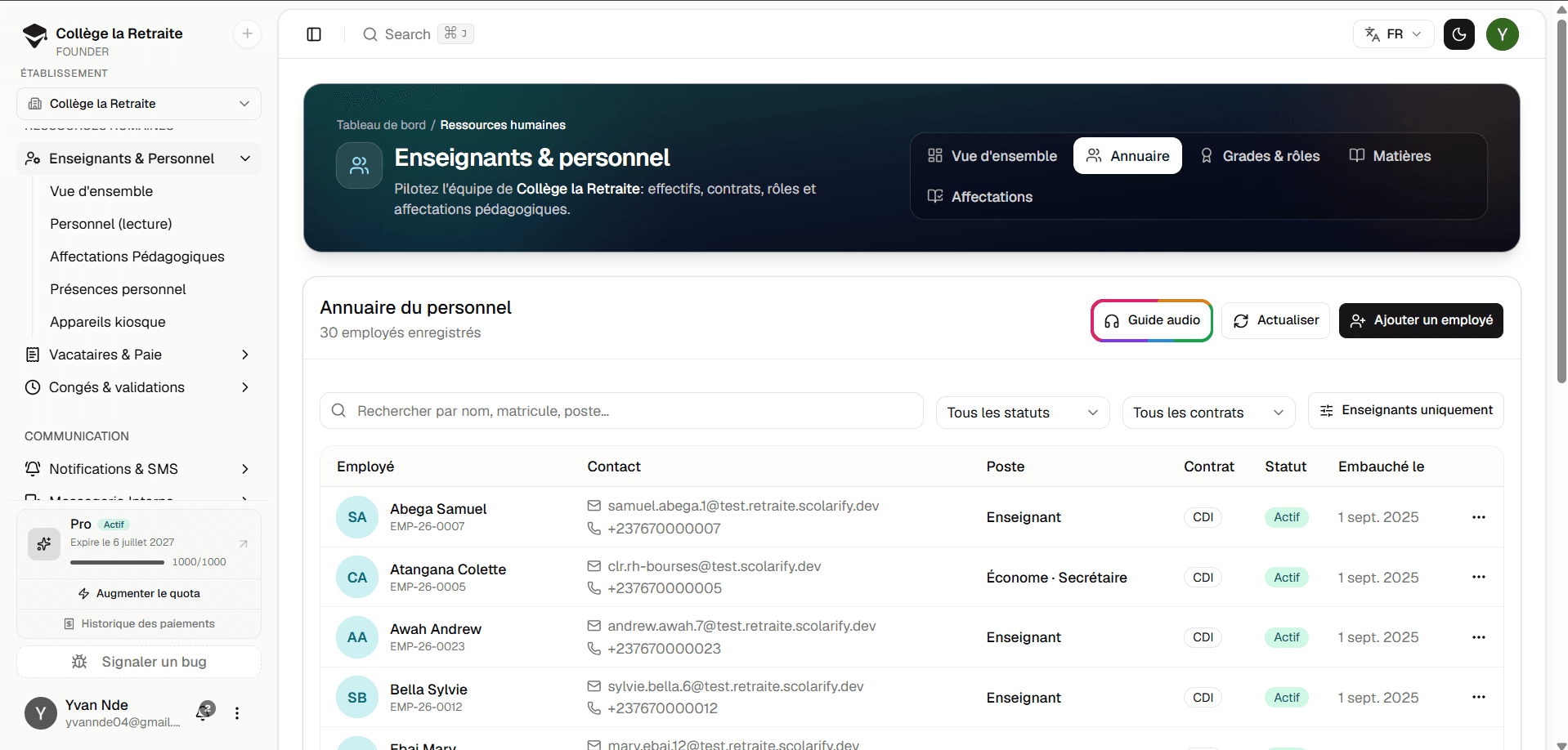Click the plus icon beside Collège la Retraite
Viewport: 1568px width, 750px height.
coord(247,33)
